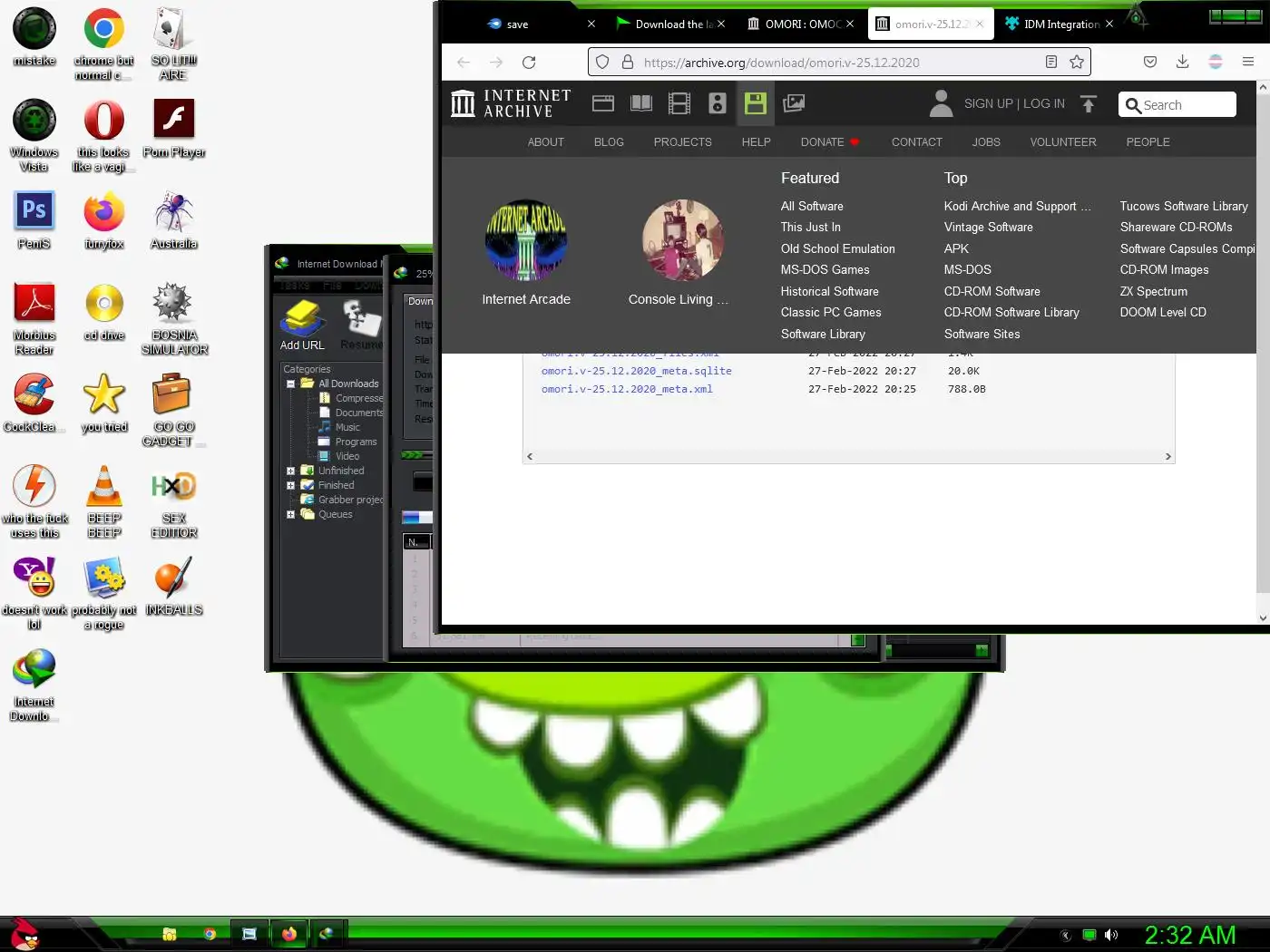Go back with the Firefox back arrow
Screen dimensions: 1270x952
click(464, 62)
